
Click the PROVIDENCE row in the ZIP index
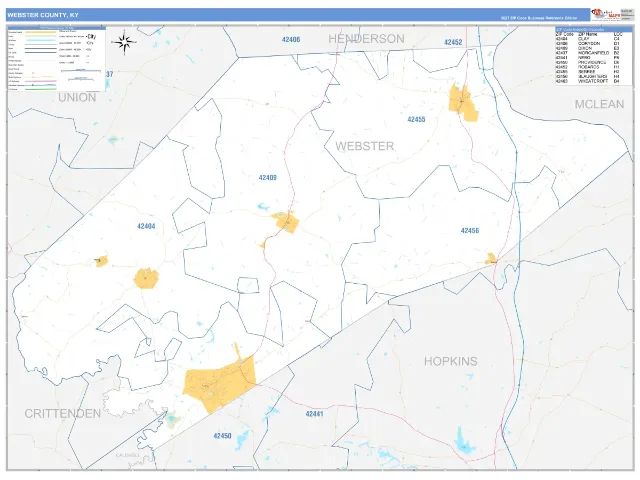[588, 62]
